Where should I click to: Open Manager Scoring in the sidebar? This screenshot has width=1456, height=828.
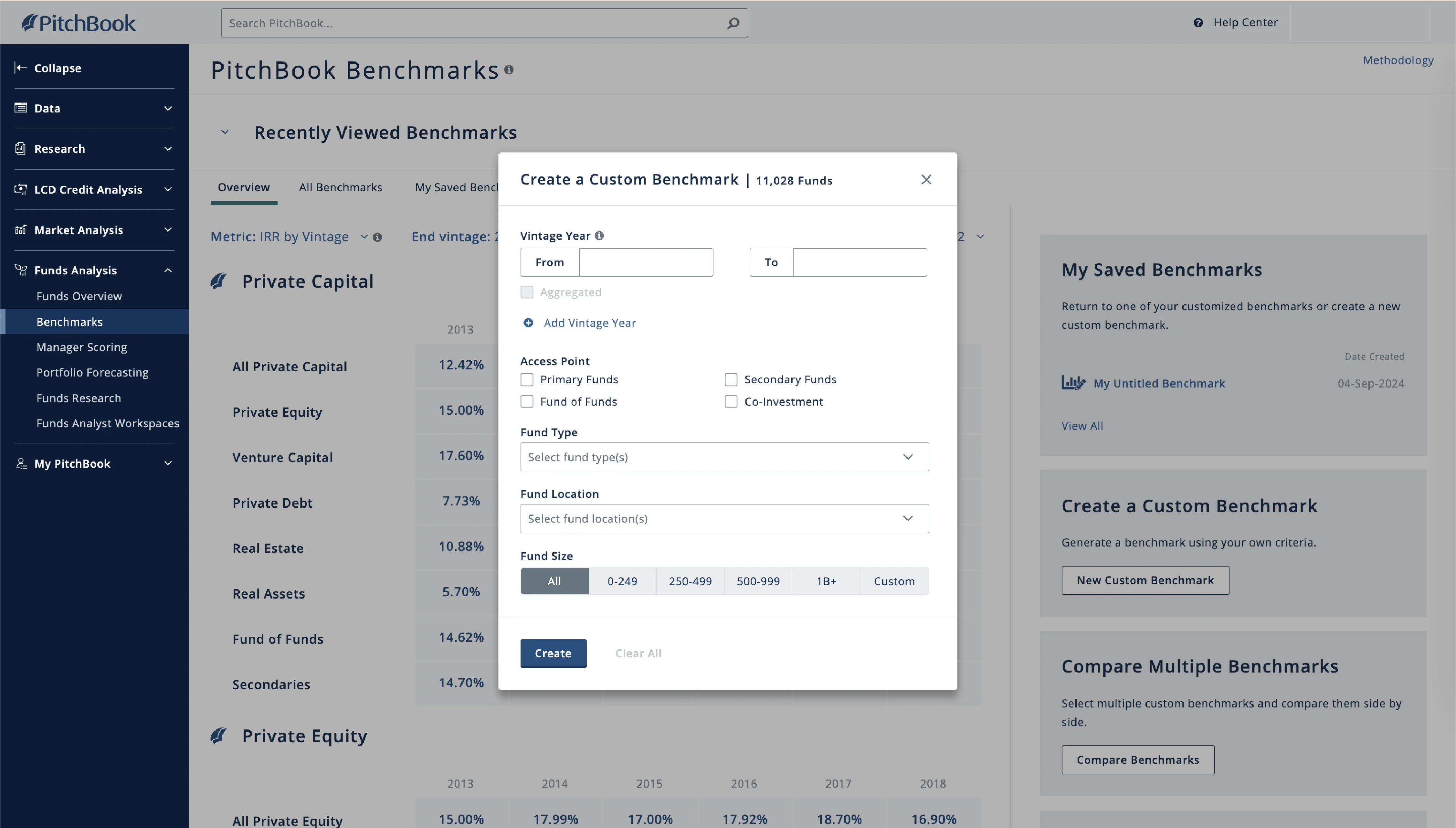coord(82,347)
